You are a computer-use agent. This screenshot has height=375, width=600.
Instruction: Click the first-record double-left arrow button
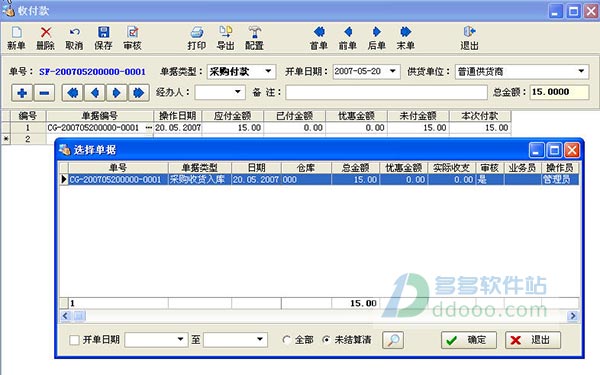click(72, 93)
